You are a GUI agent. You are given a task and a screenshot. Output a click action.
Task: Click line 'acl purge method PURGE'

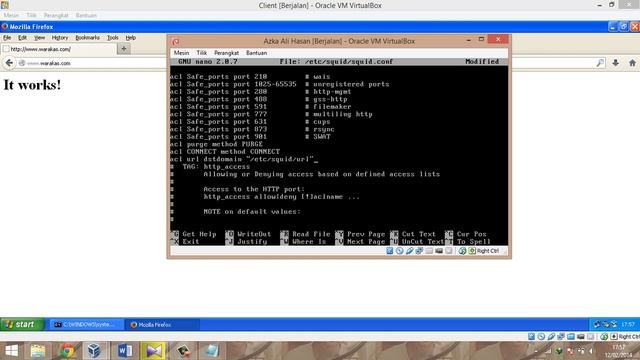pyautogui.click(x=216, y=144)
